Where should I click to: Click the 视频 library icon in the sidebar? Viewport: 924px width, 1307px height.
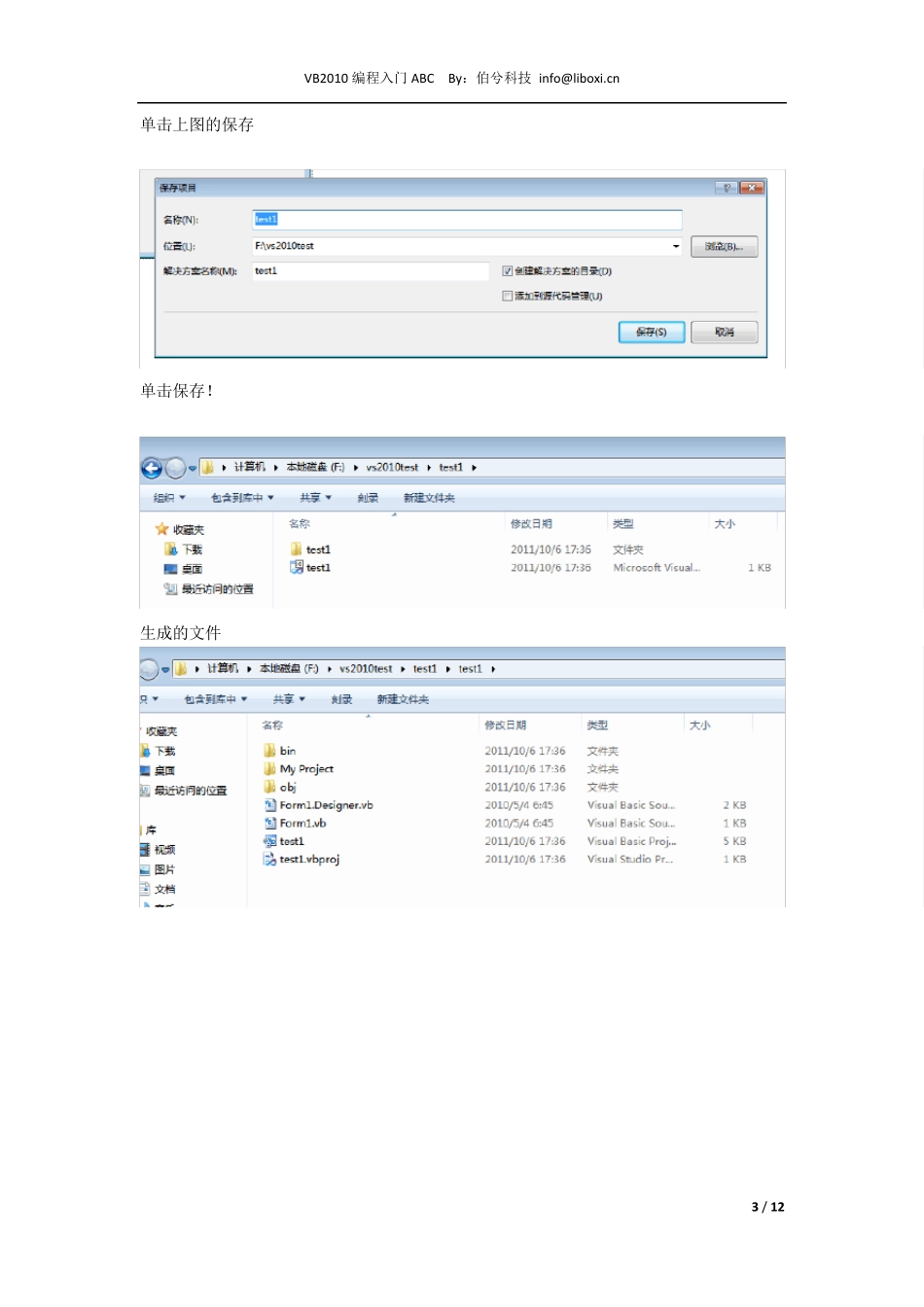[x=145, y=849]
